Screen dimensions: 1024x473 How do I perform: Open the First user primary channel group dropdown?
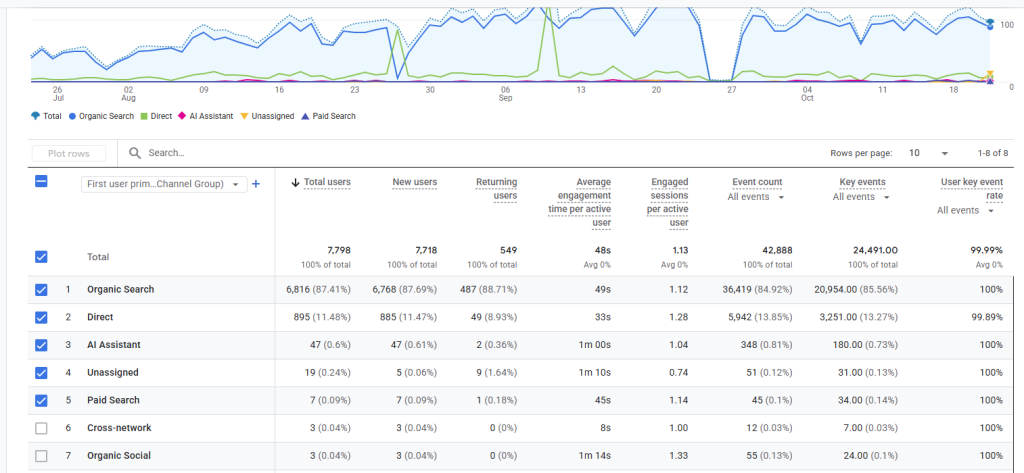tap(163, 184)
